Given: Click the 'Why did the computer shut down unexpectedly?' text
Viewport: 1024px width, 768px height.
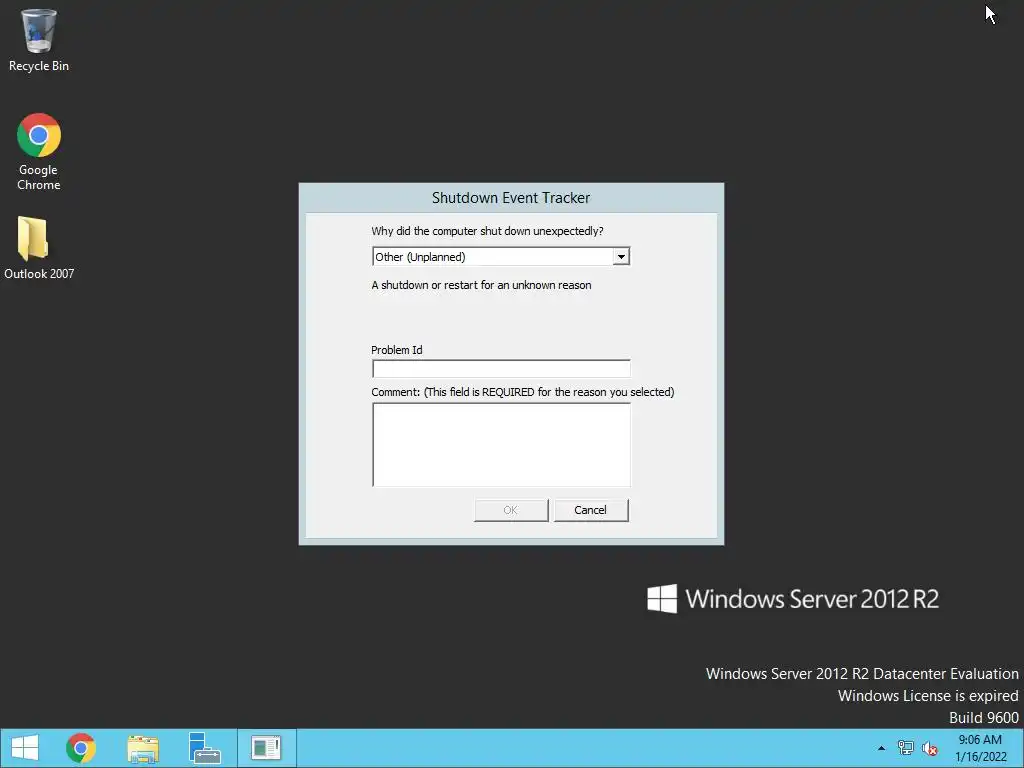Looking at the screenshot, I should [x=487, y=231].
